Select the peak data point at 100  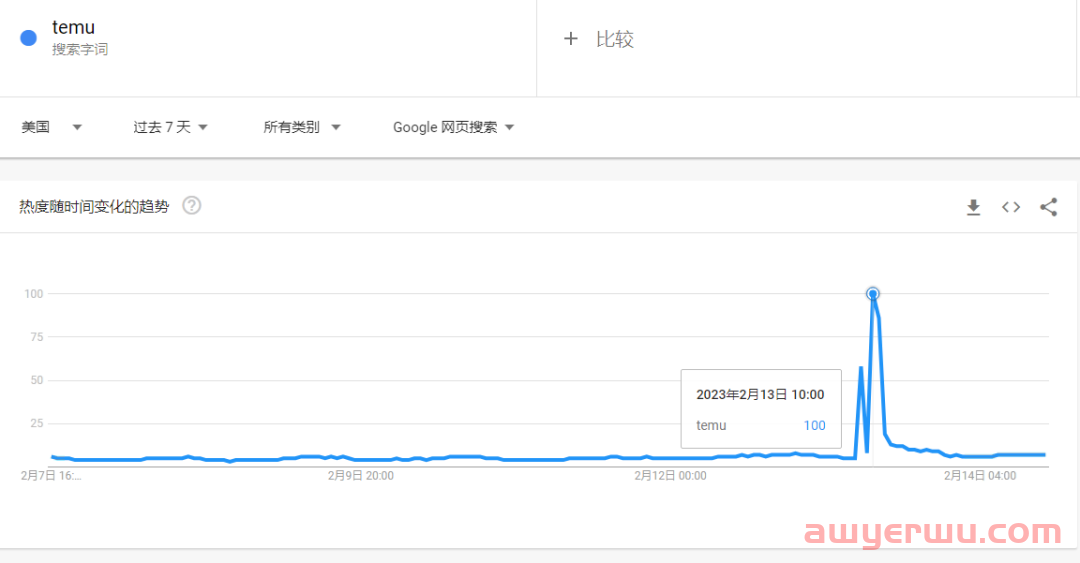[x=873, y=294]
